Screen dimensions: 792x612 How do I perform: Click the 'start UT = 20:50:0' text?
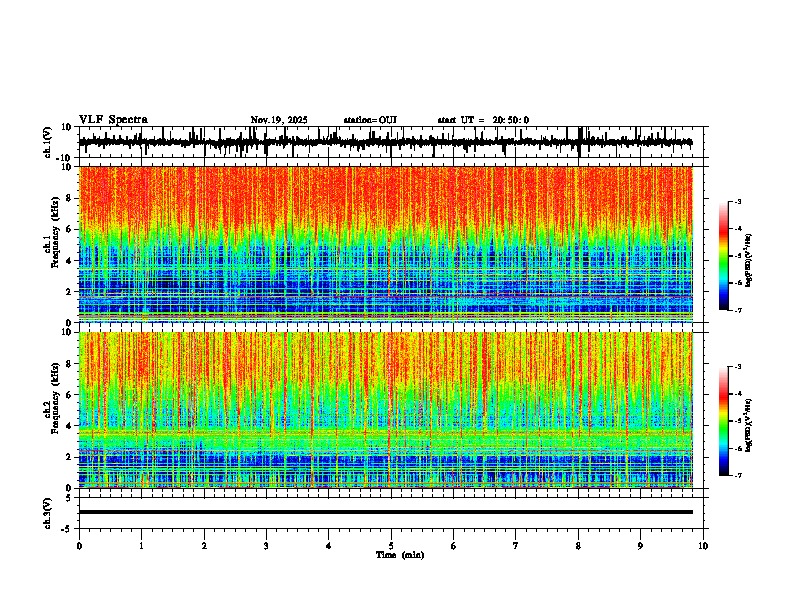point(483,120)
